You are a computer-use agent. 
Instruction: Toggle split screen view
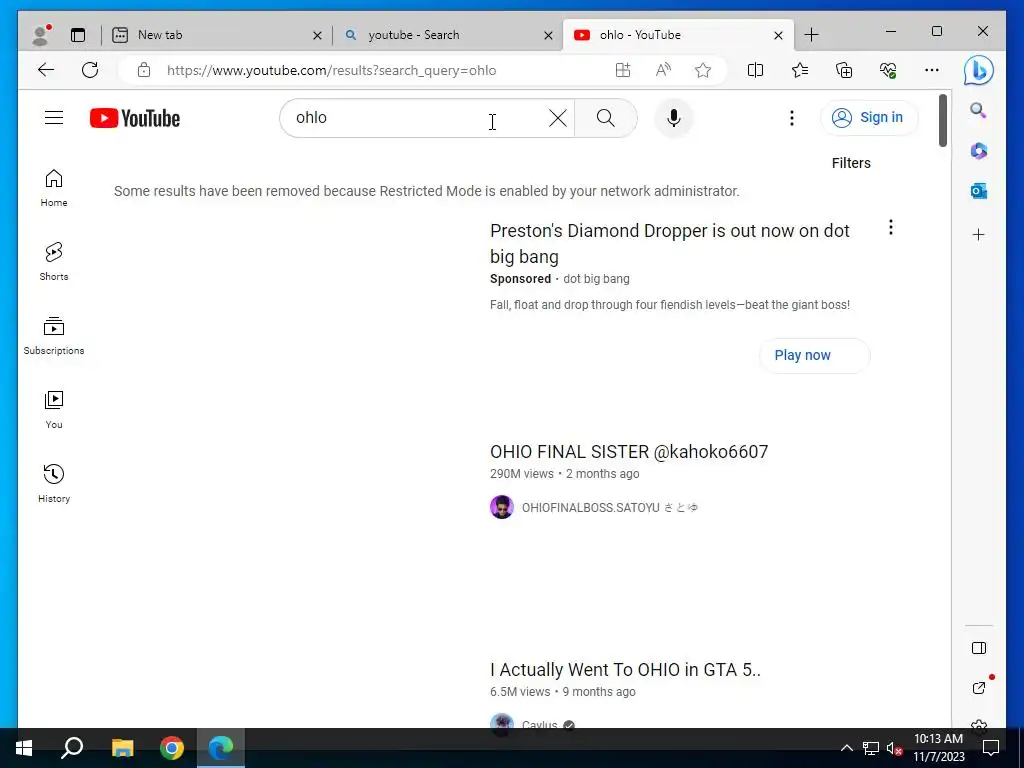(755, 70)
